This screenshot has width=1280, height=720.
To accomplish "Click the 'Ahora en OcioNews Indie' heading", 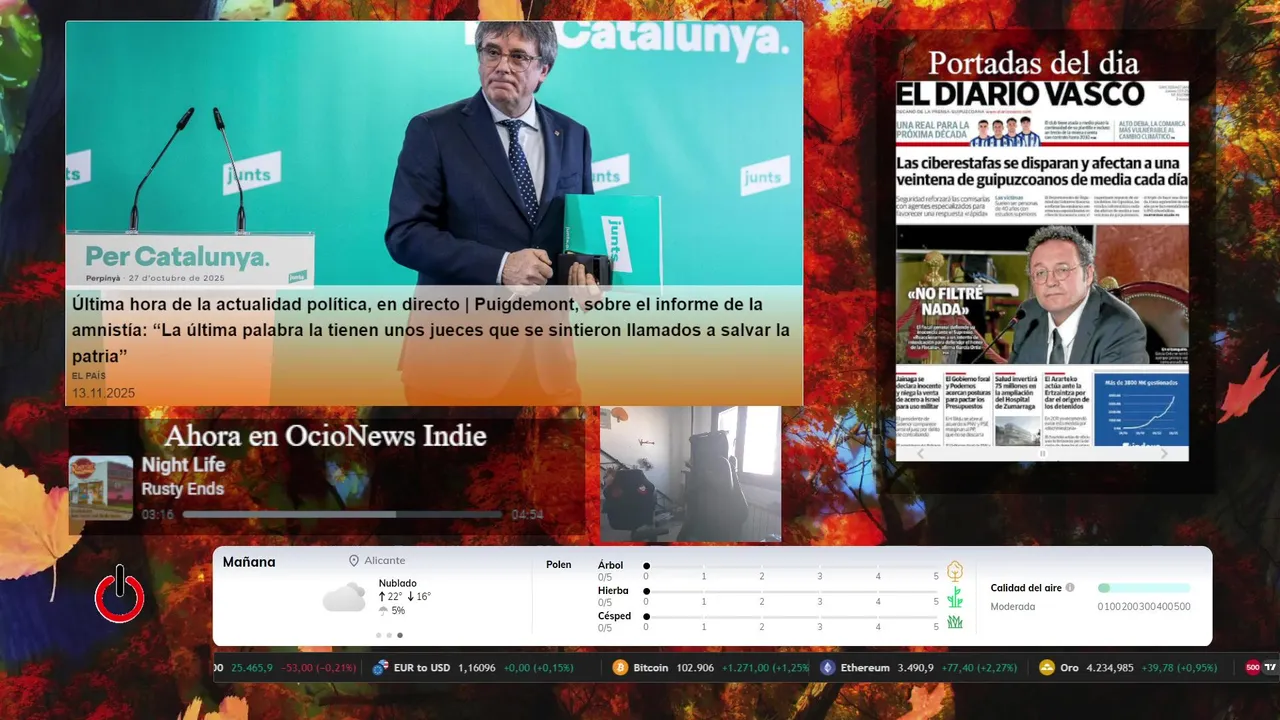I will pyautogui.click(x=326, y=436).
